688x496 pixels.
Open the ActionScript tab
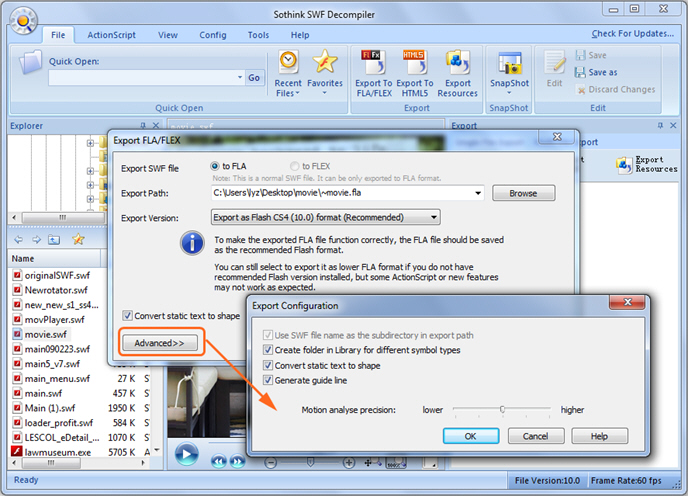point(111,35)
